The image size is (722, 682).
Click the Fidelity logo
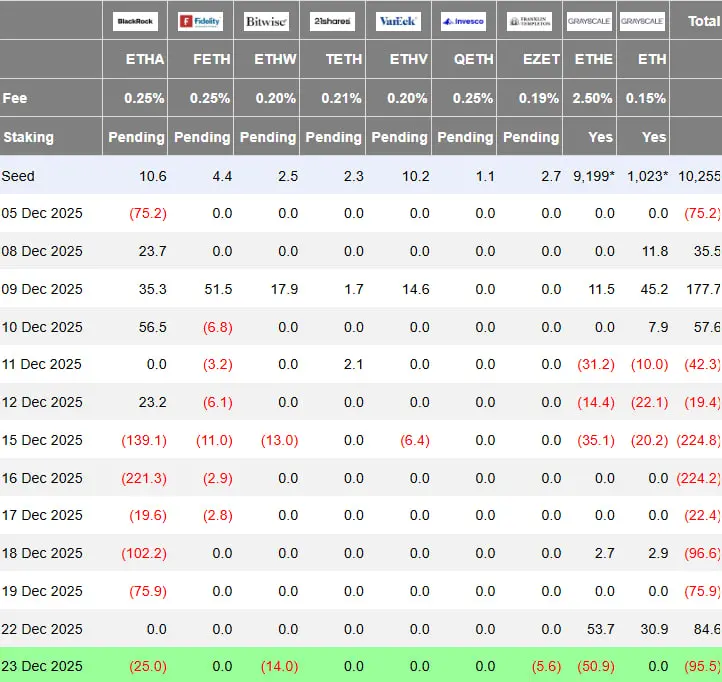pos(200,21)
